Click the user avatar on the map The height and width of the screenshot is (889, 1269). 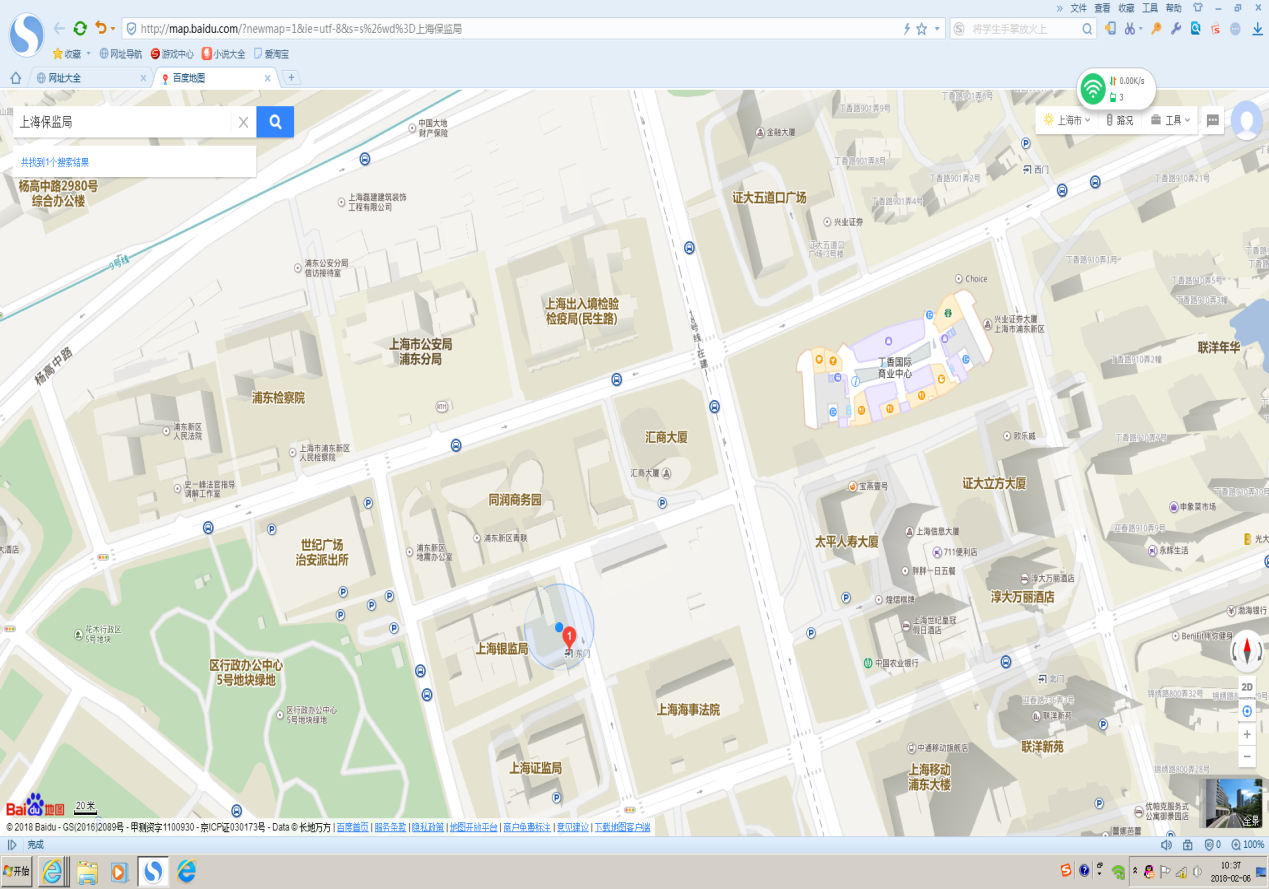(x=1247, y=120)
